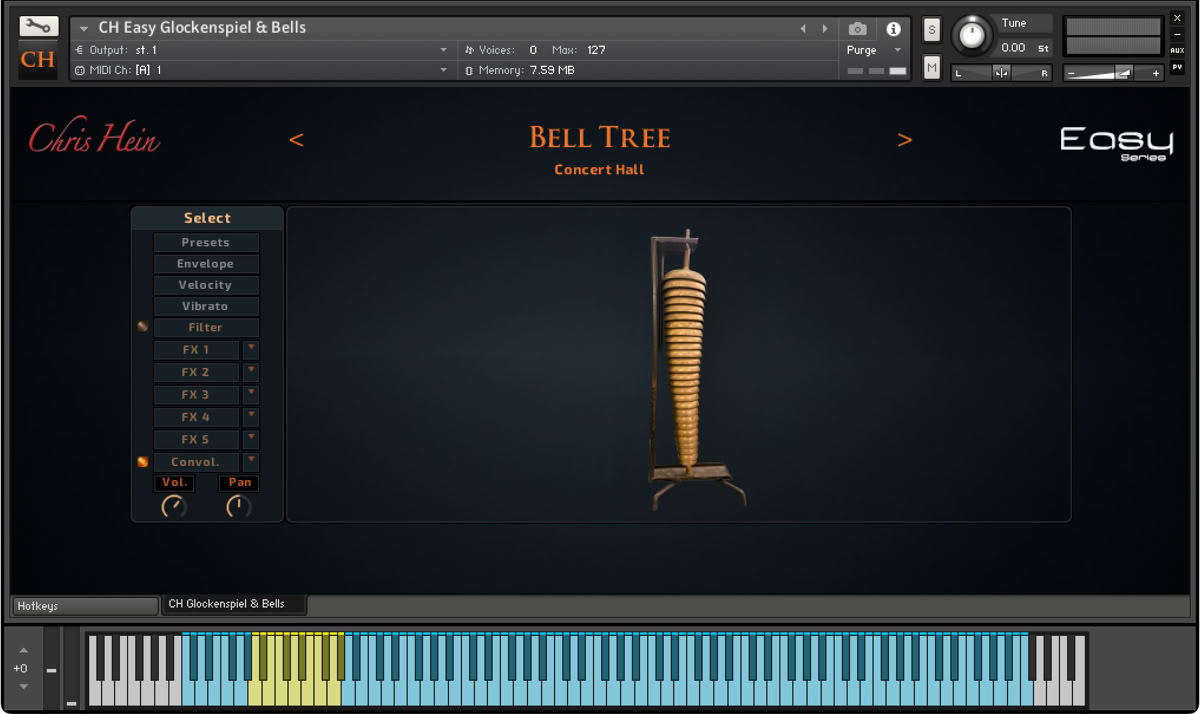The height and width of the screenshot is (714, 1200).
Task: Switch to the Hotkeys tab
Action: point(84,606)
